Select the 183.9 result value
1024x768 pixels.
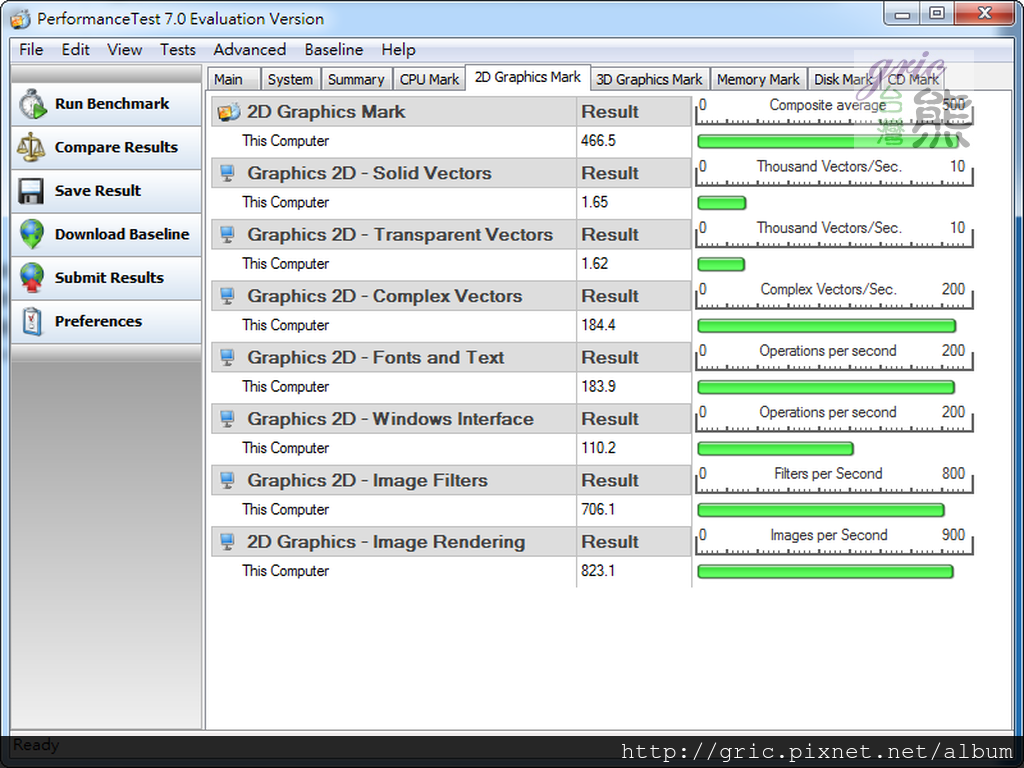598,387
